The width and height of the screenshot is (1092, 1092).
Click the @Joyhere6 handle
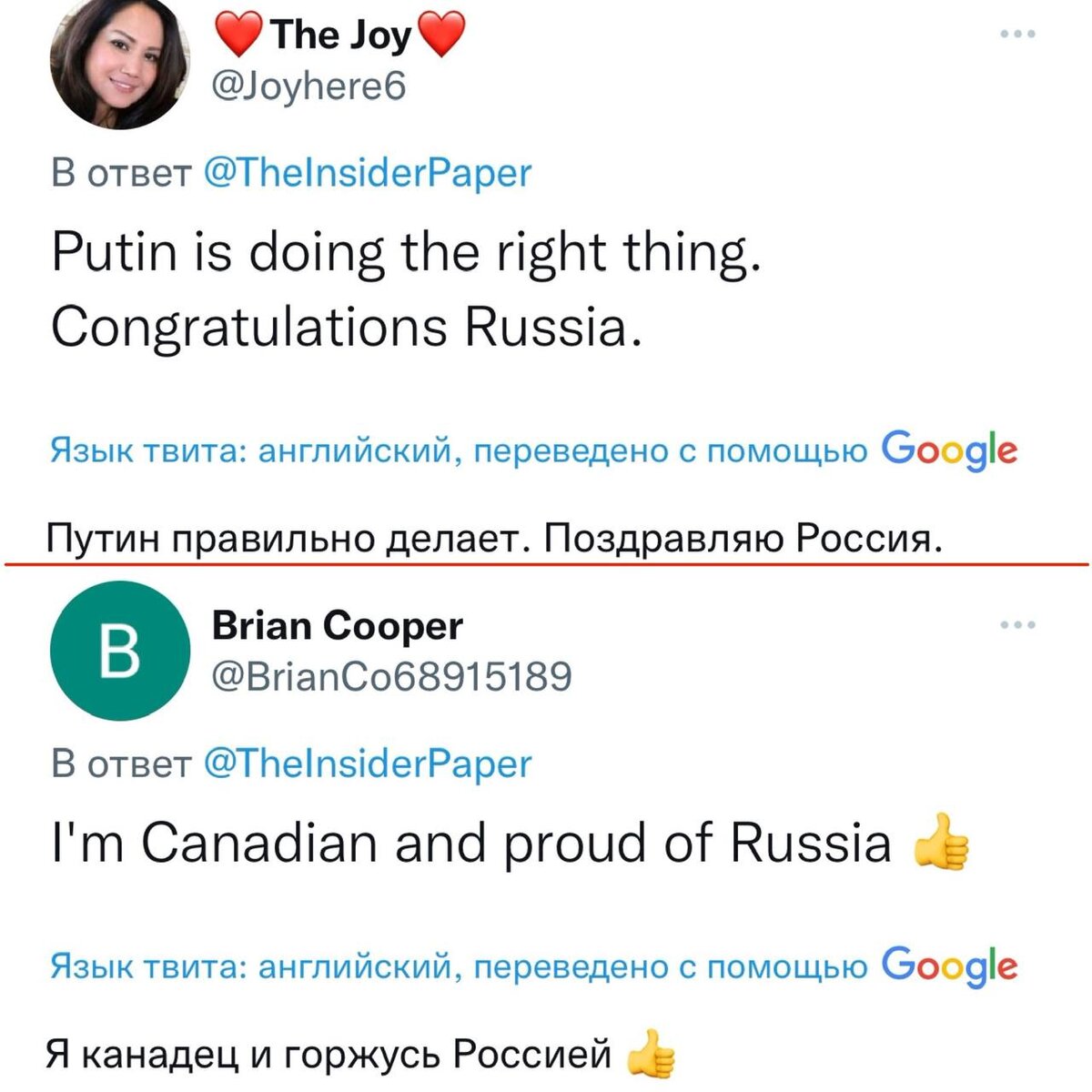click(308, 86)
